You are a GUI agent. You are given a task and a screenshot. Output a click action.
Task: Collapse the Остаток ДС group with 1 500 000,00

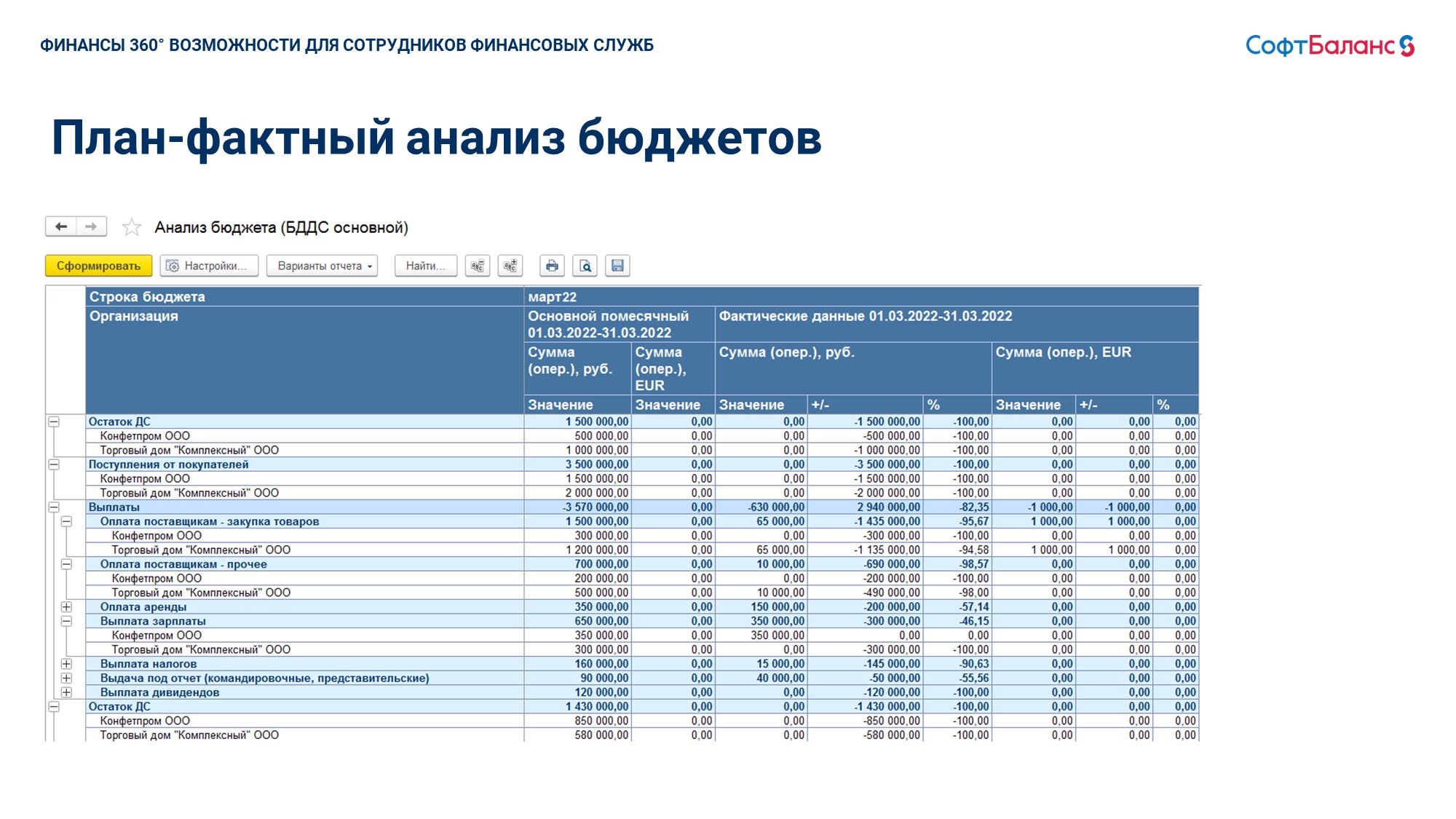click(x=54, y=422)
